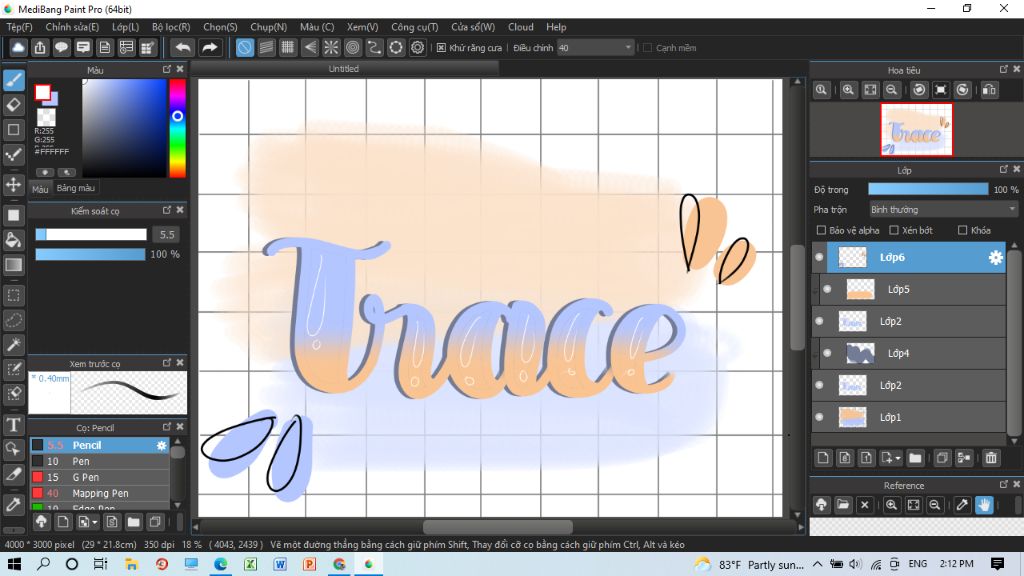This screenshot has width=1024, height=576.
Task: Enable parallel lines snap guide
Action: click(x=266, y=48)
